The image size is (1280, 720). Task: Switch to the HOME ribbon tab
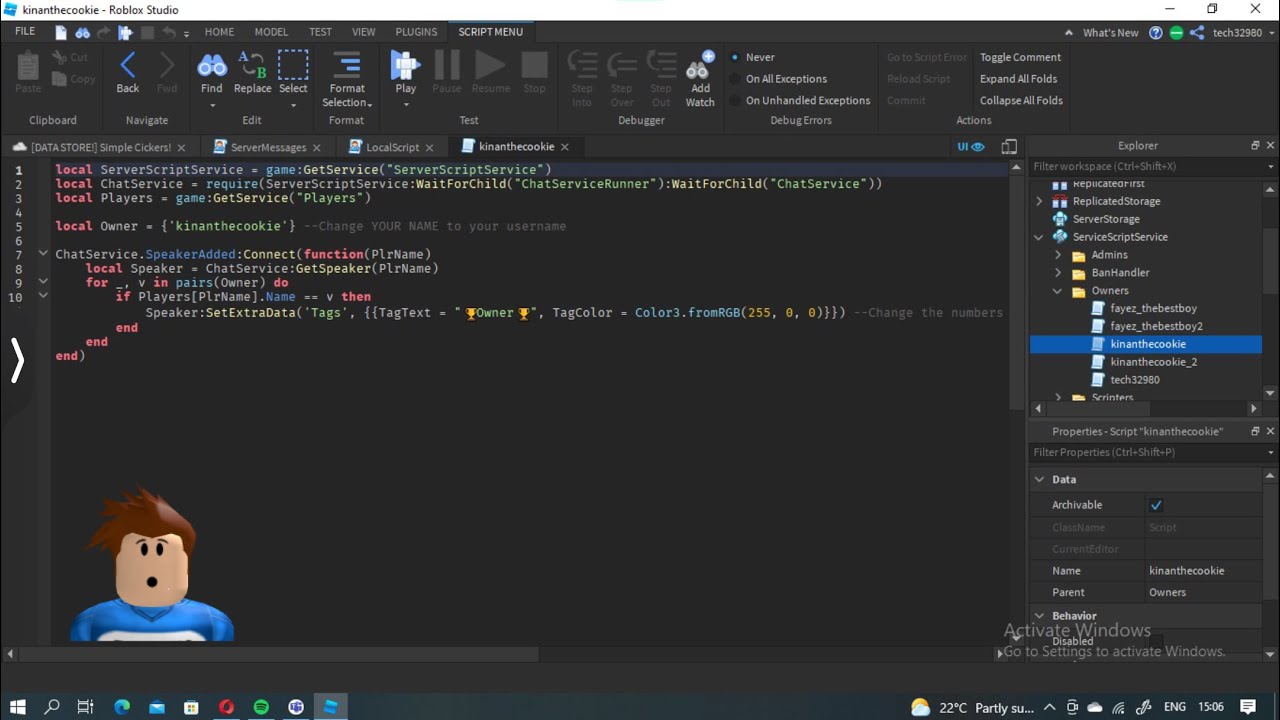coord(219,32)
